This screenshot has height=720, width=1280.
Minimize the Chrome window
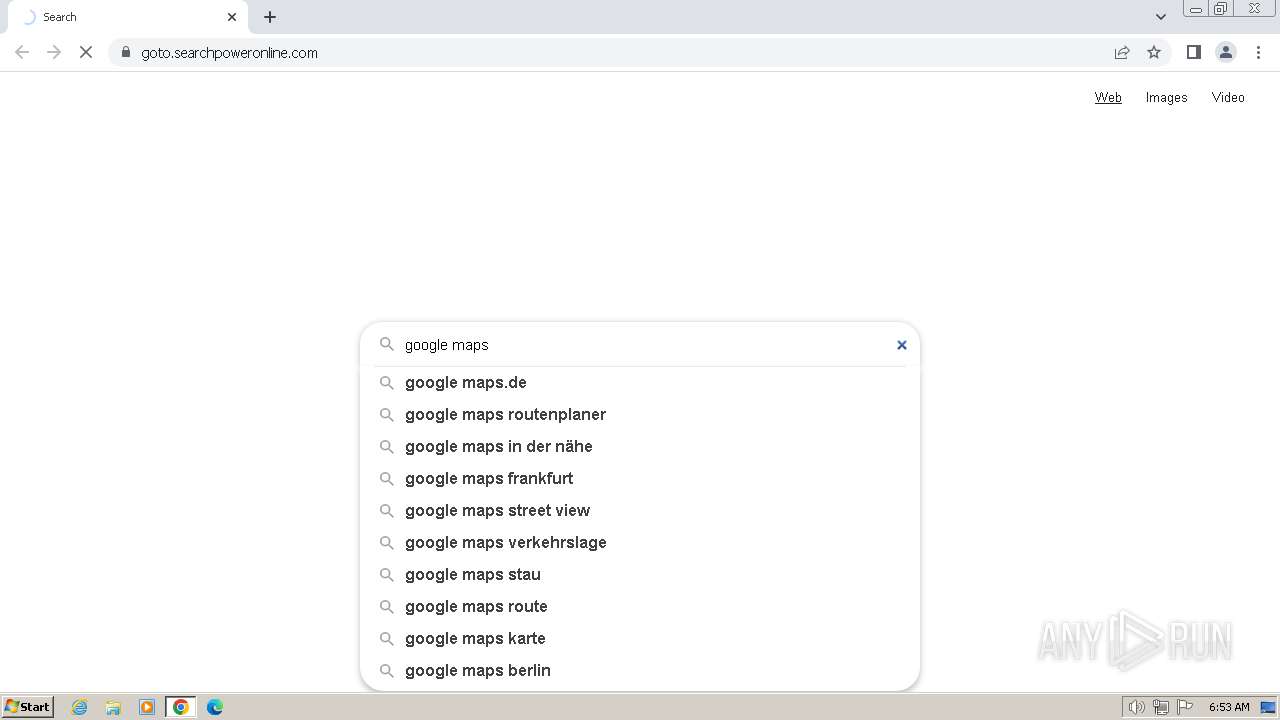click(1195, 9)
